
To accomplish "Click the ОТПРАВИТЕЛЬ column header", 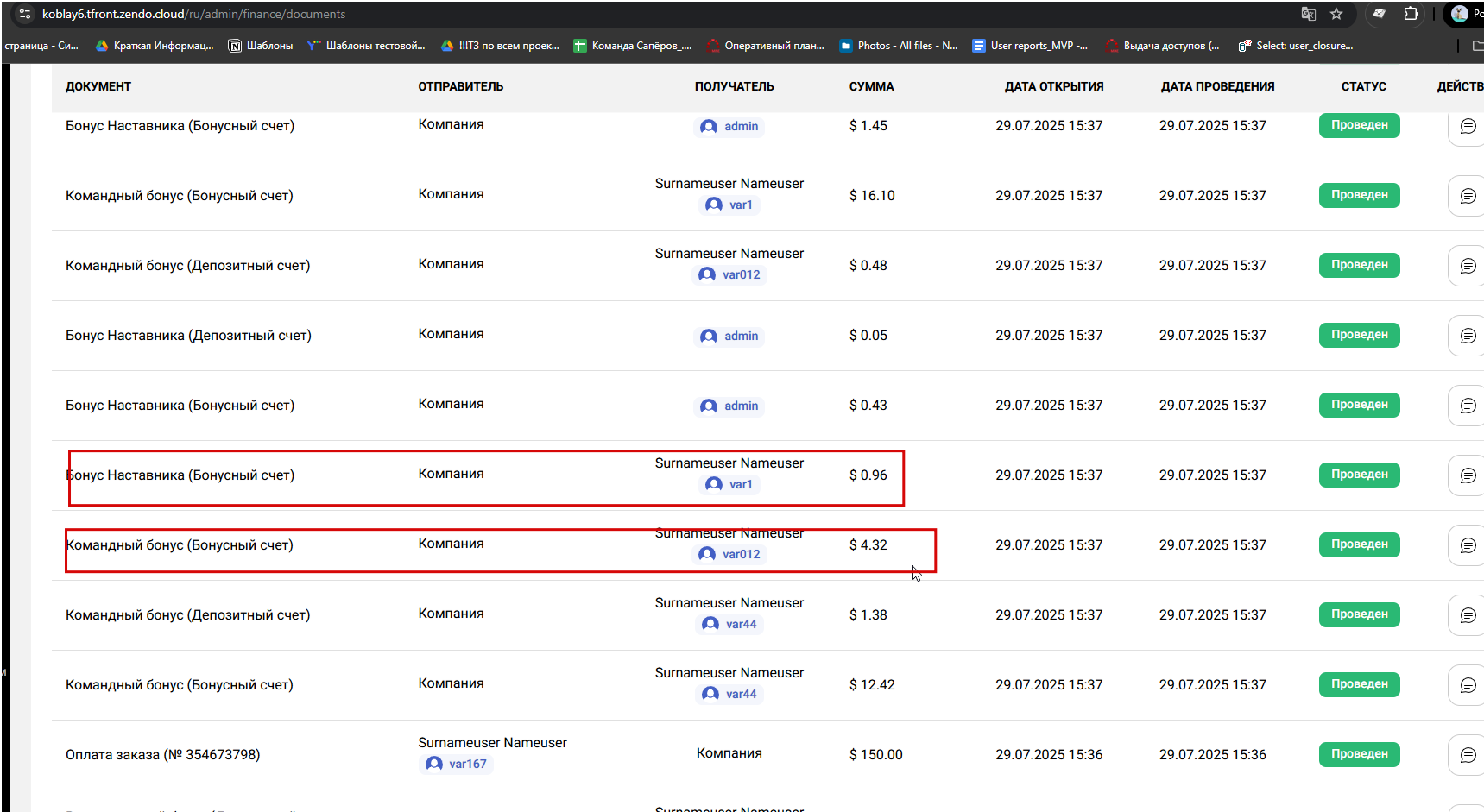I will (461, 86).
